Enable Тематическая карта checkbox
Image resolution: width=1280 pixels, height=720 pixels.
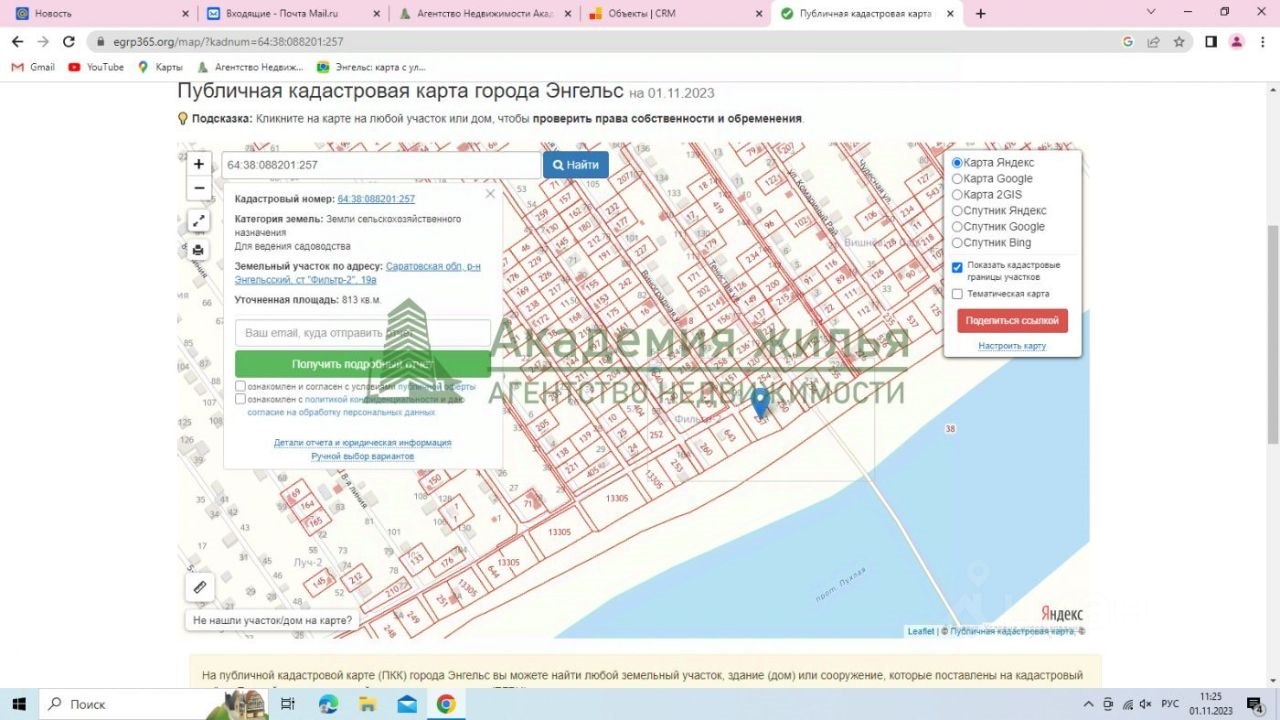coord(957,294)
